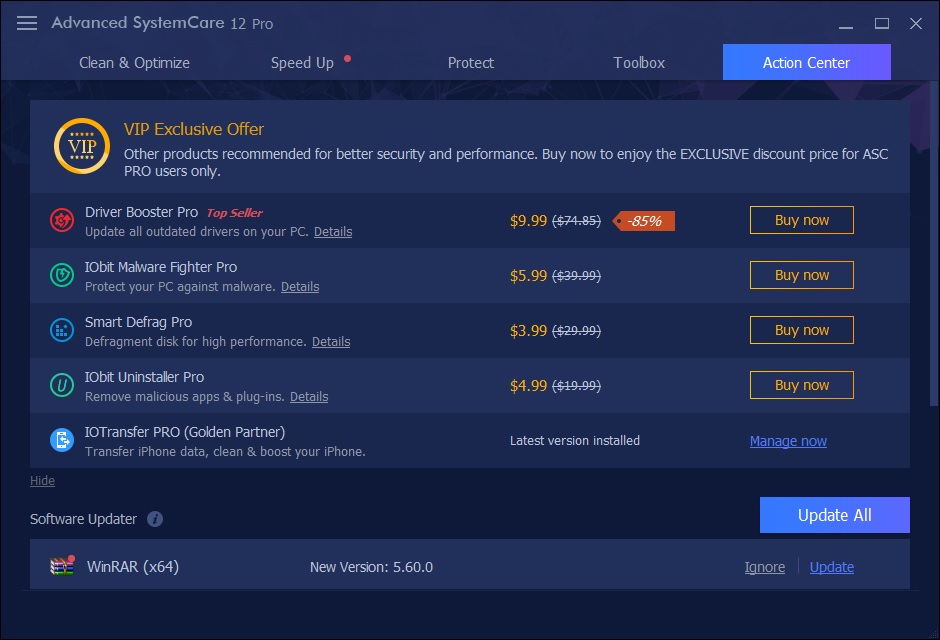
Task: Click the $9.99 Driver Booster price
Action: click(x=528, y=221)
